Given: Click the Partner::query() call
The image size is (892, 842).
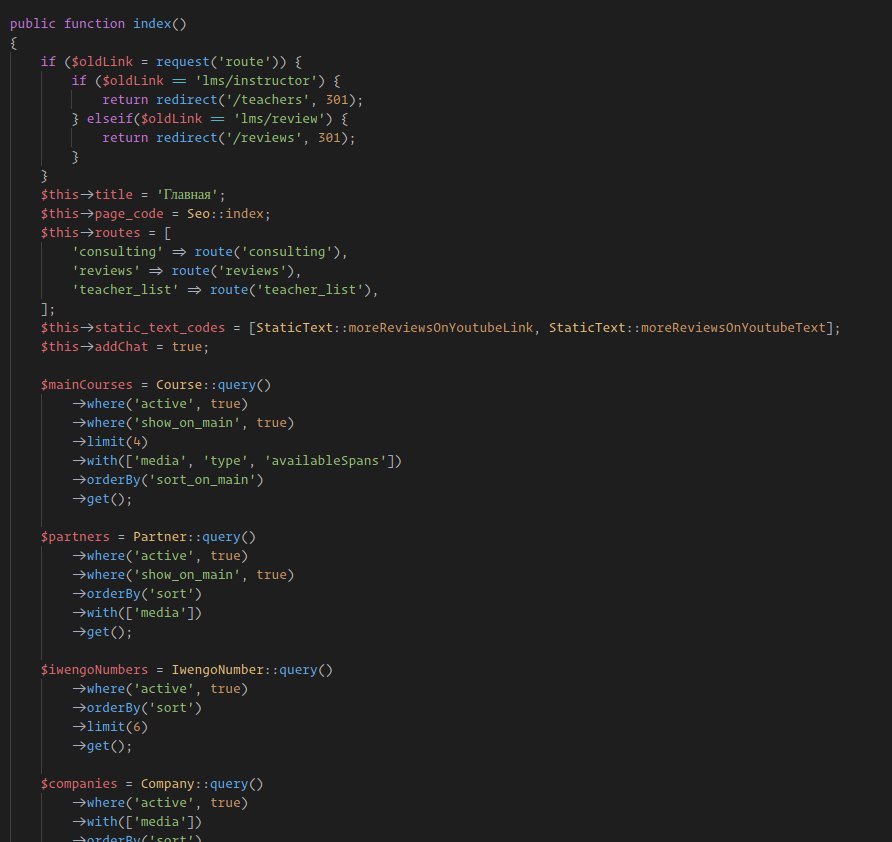Looking at the screenshot, I should pyautogui.click(x=194, y=536).
